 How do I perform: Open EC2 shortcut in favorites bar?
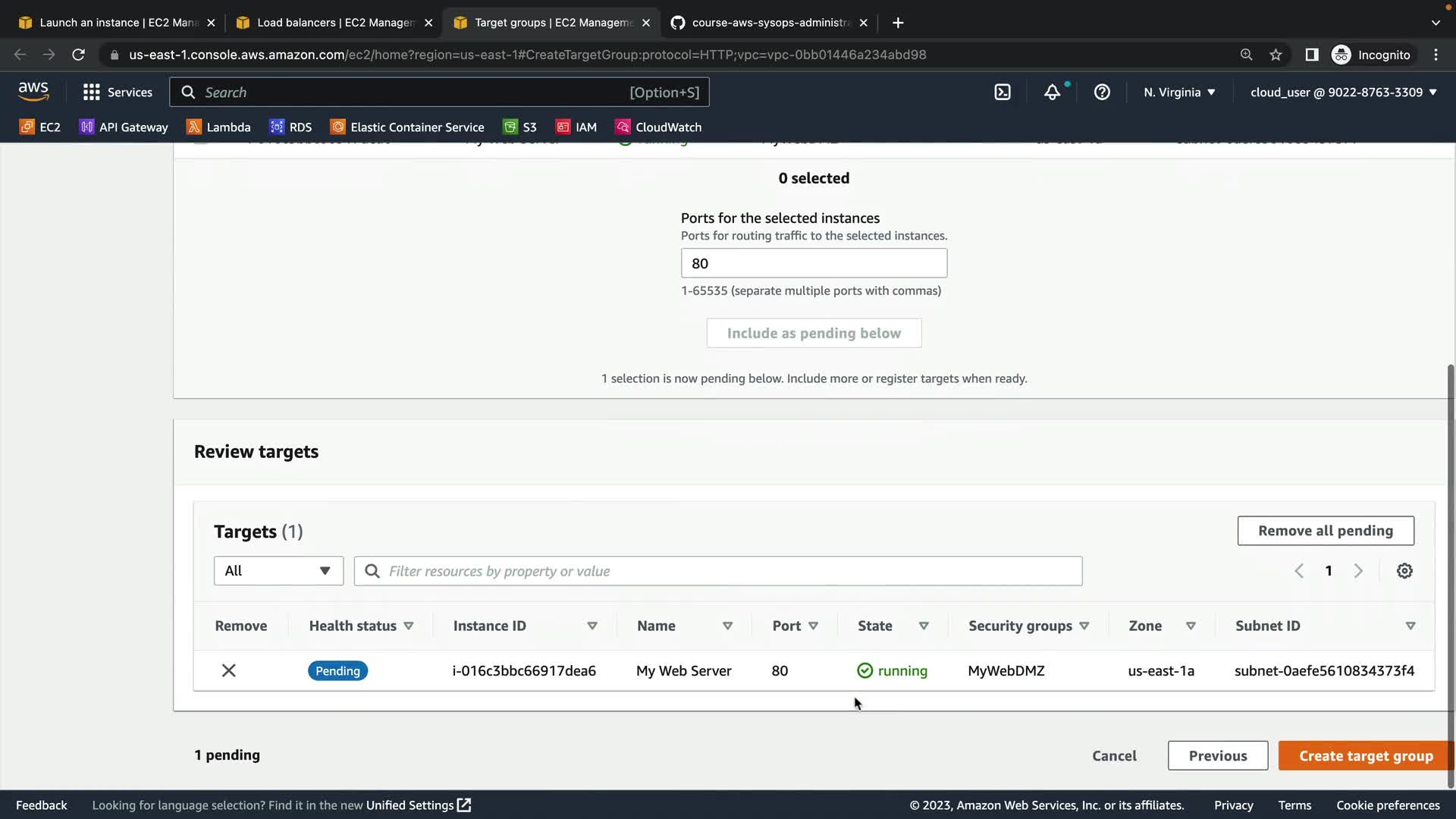coord(40,127)
